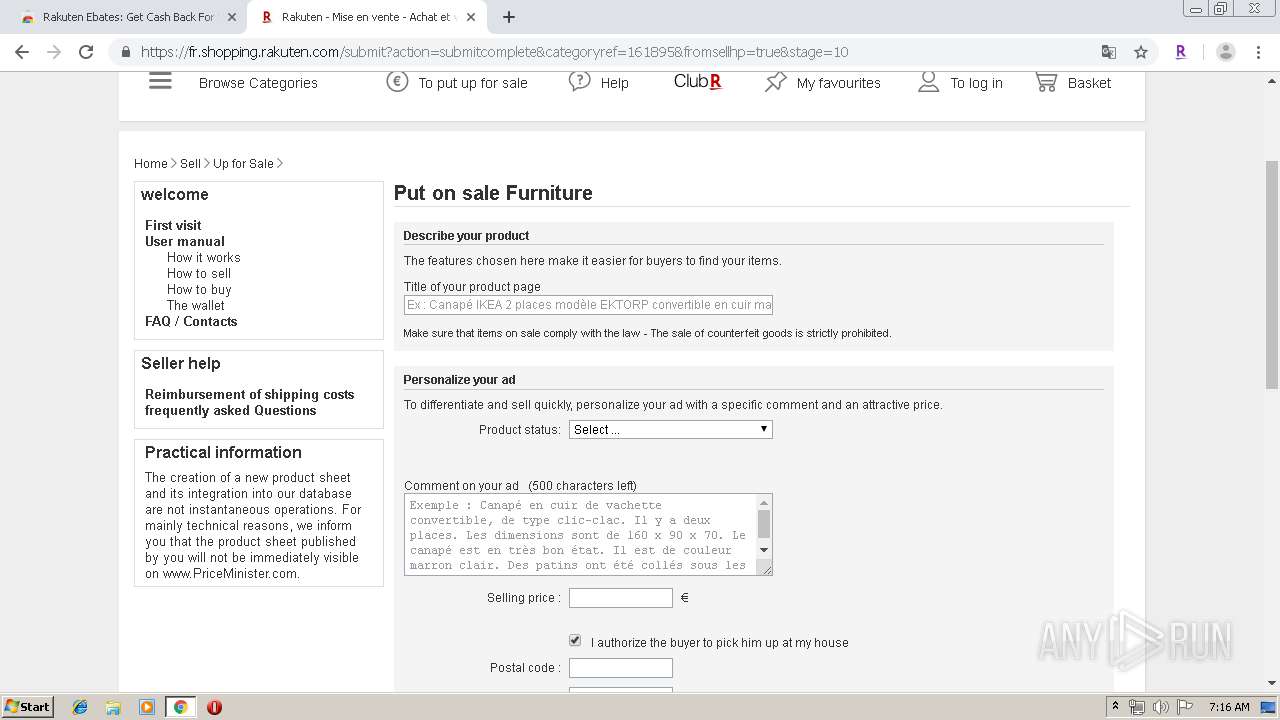The height and width of the screenshot is (720, 1280).
Task: Click the Selling price input field
Action: tap(621, 598)
